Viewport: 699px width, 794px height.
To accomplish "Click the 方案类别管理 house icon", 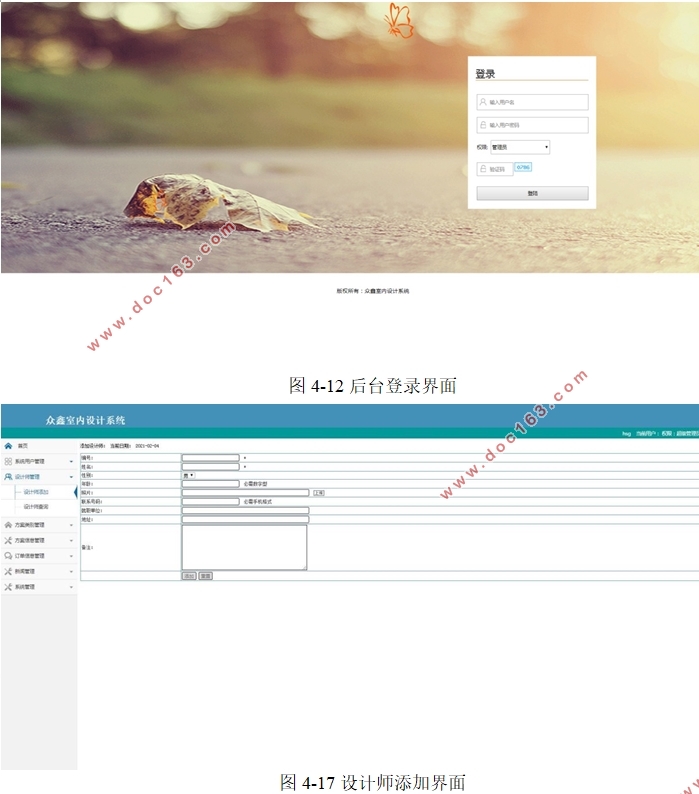I will (8, 525).
